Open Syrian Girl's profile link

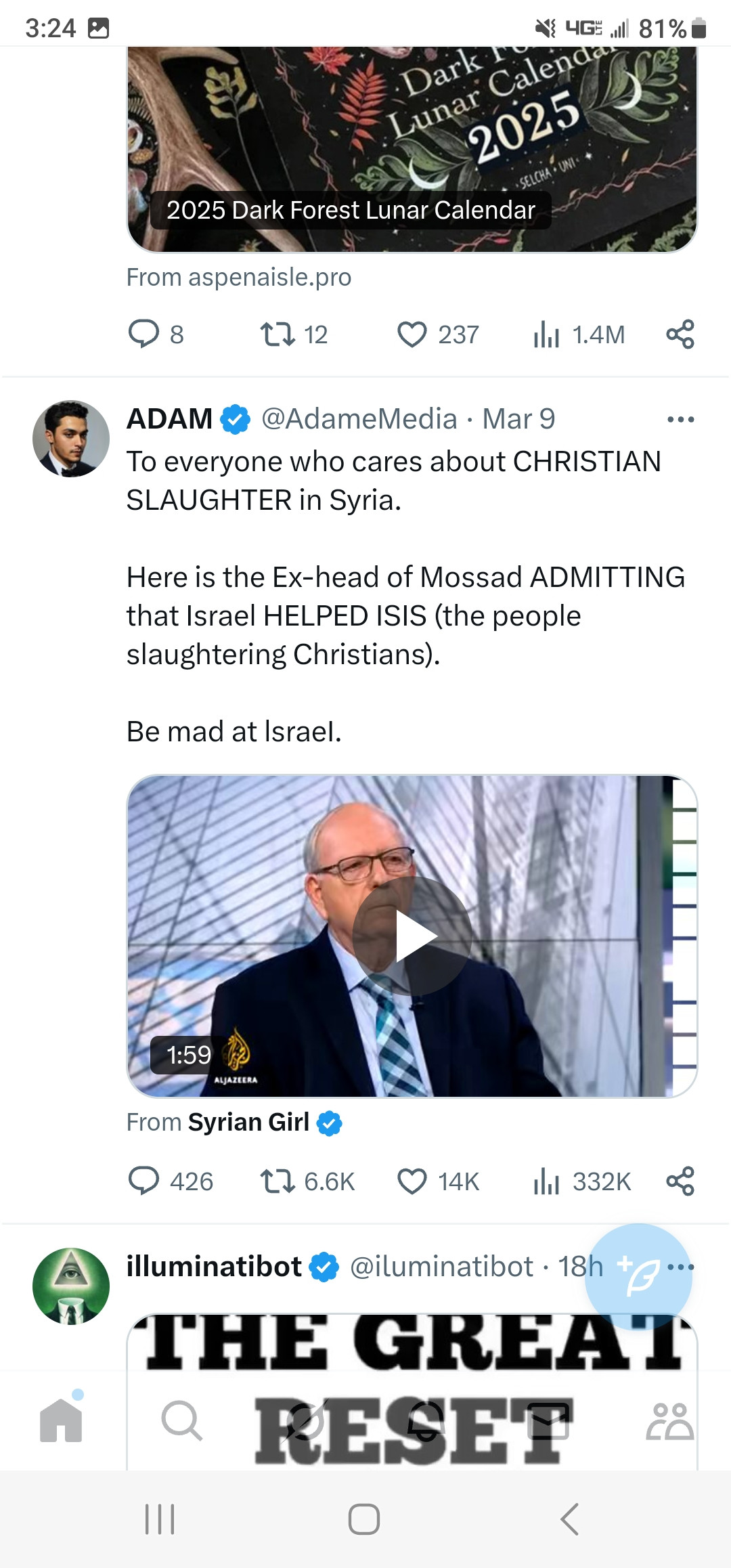(x=248, y=1123)
